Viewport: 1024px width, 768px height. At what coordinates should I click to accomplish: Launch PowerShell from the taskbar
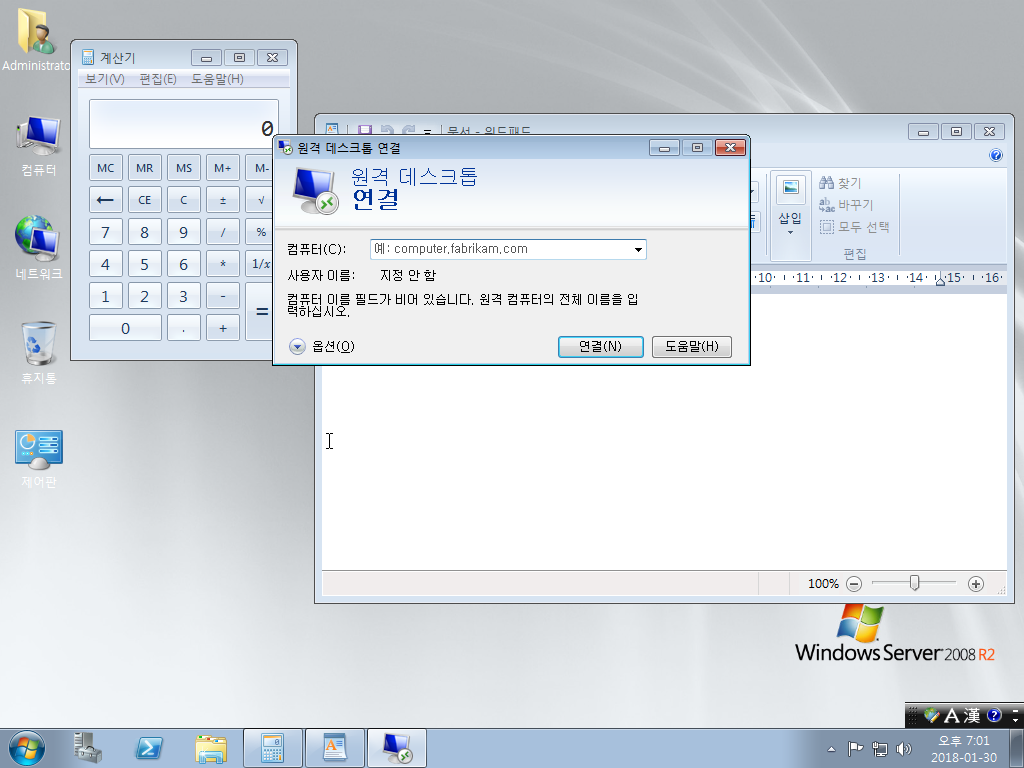pos(148,748)
